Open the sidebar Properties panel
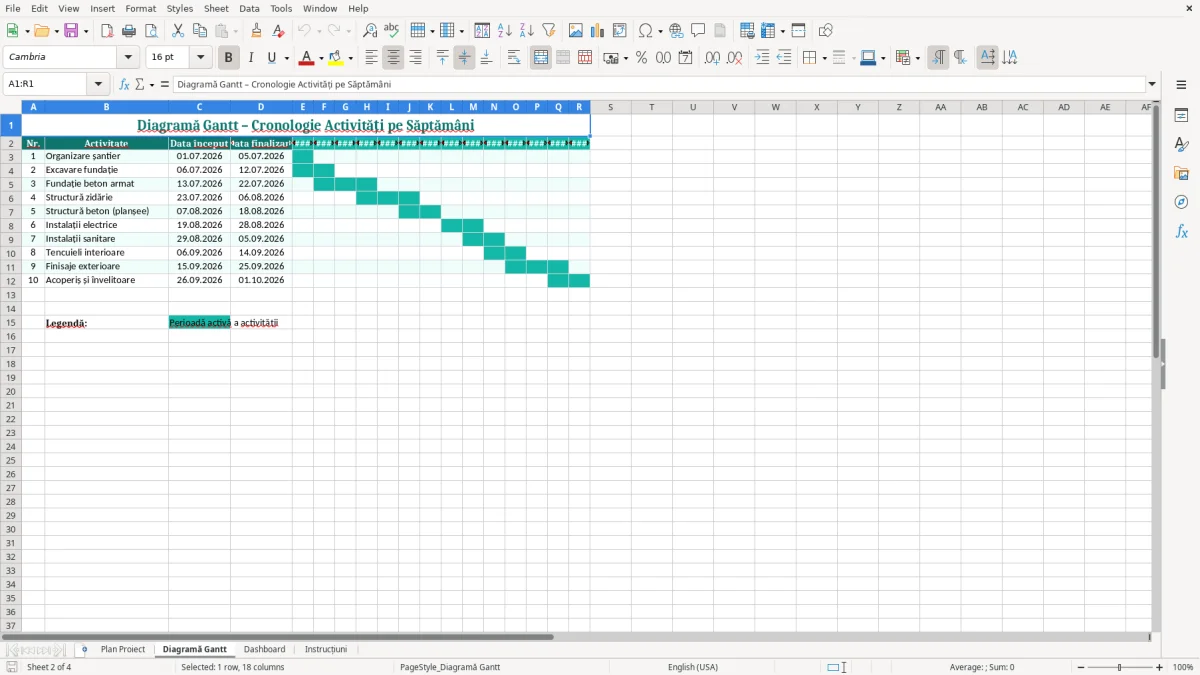This screenshot has height=675, width=1200. coord(1181,115)
